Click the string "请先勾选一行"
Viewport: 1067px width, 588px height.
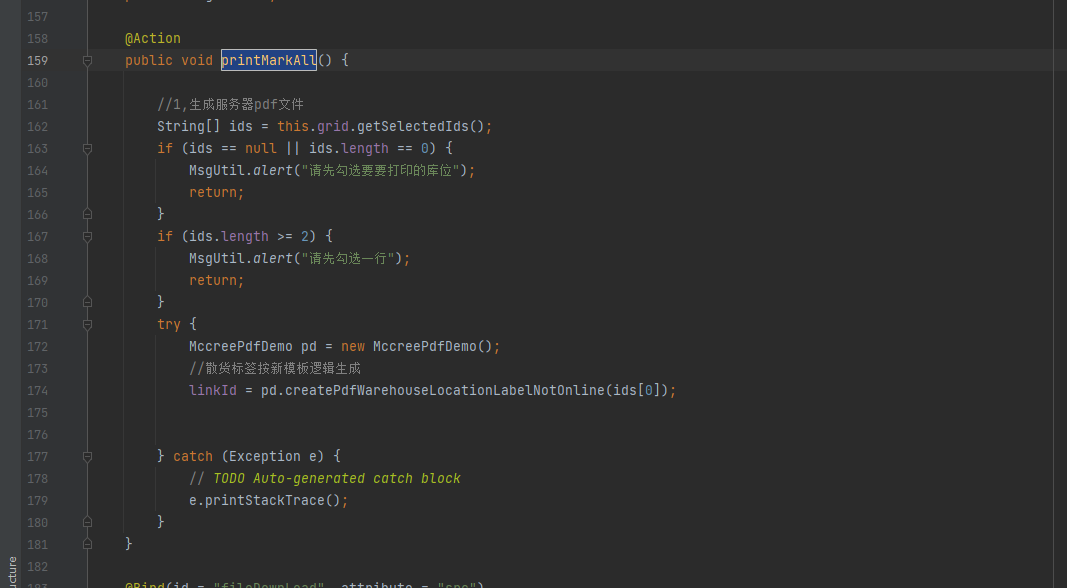pos(348,259)
